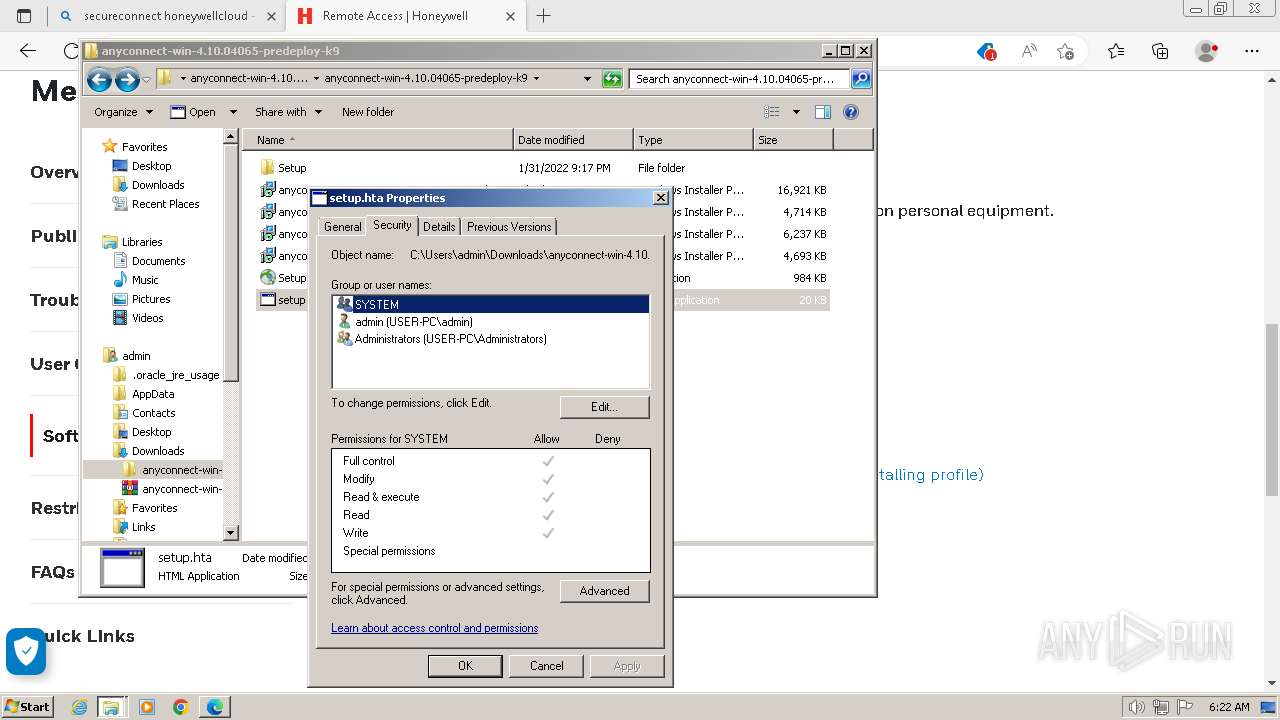Image resolution: width=1280 pixels, height=720 pixels.
Task: Click the search magnifier in Explorer
Action: click(860, 79)
